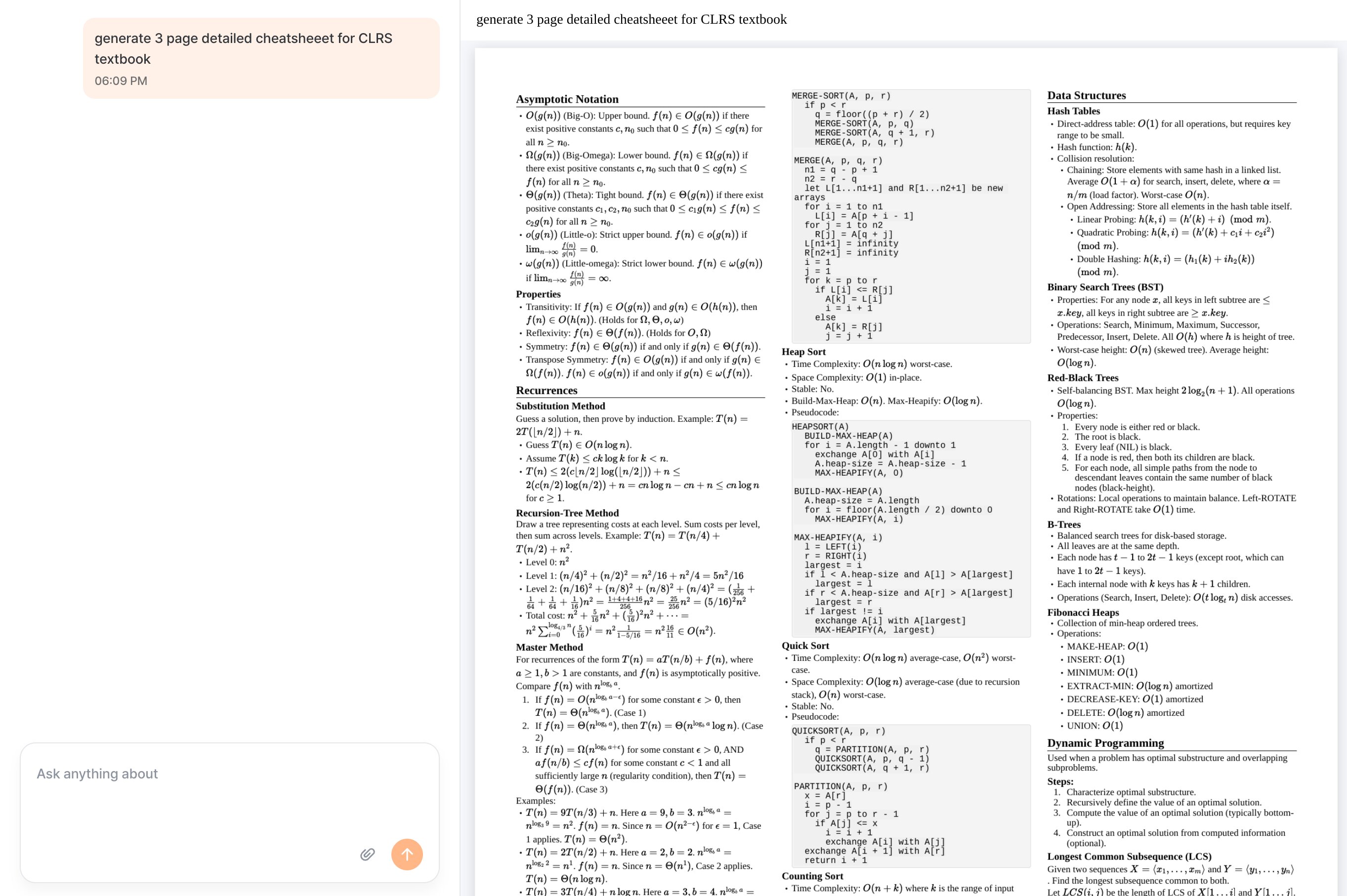Select the 'Recurrences' section heading
The height and width of the screenshot is (896, 1347).
546,390
